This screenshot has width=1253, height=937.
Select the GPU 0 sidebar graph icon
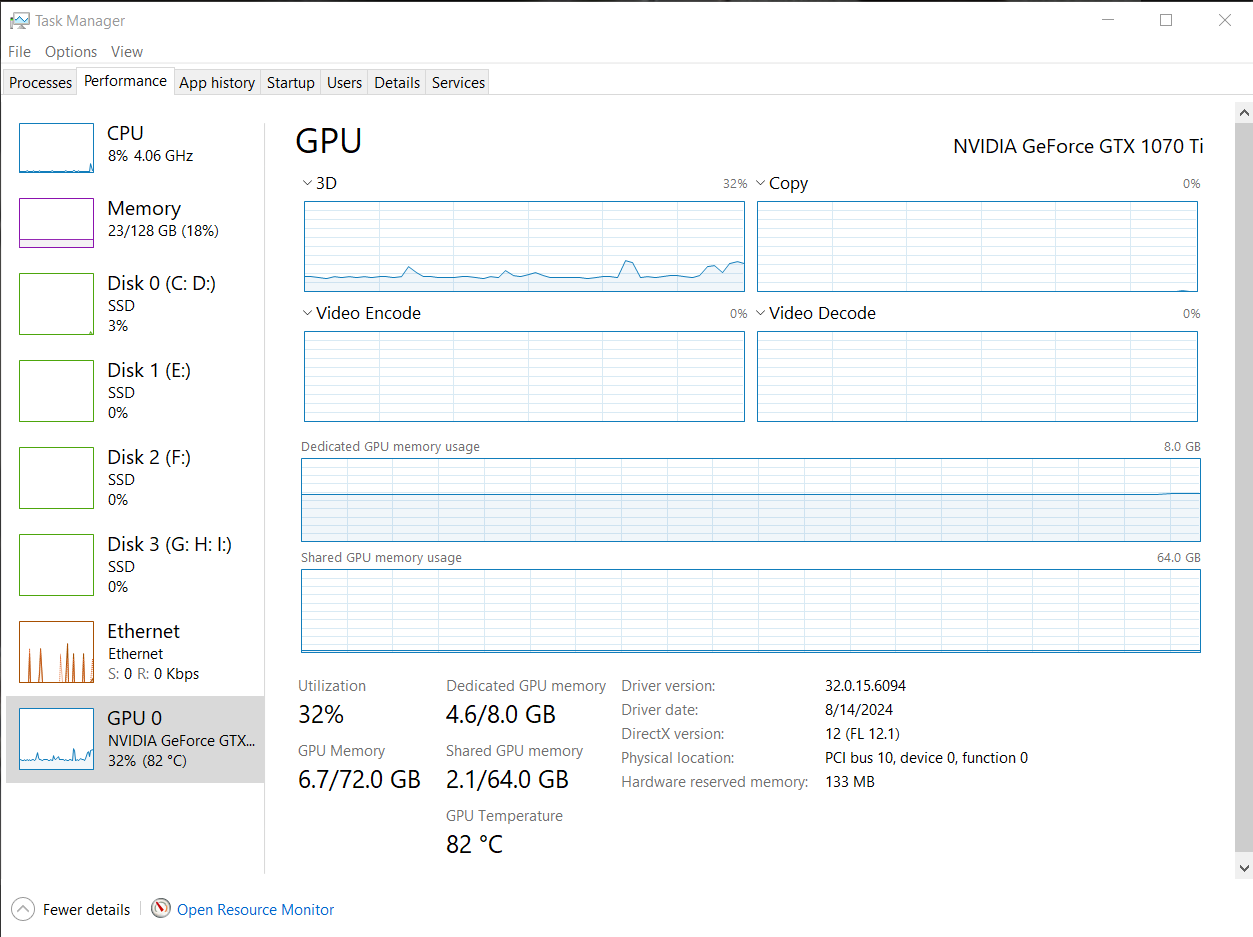[56, 739]
